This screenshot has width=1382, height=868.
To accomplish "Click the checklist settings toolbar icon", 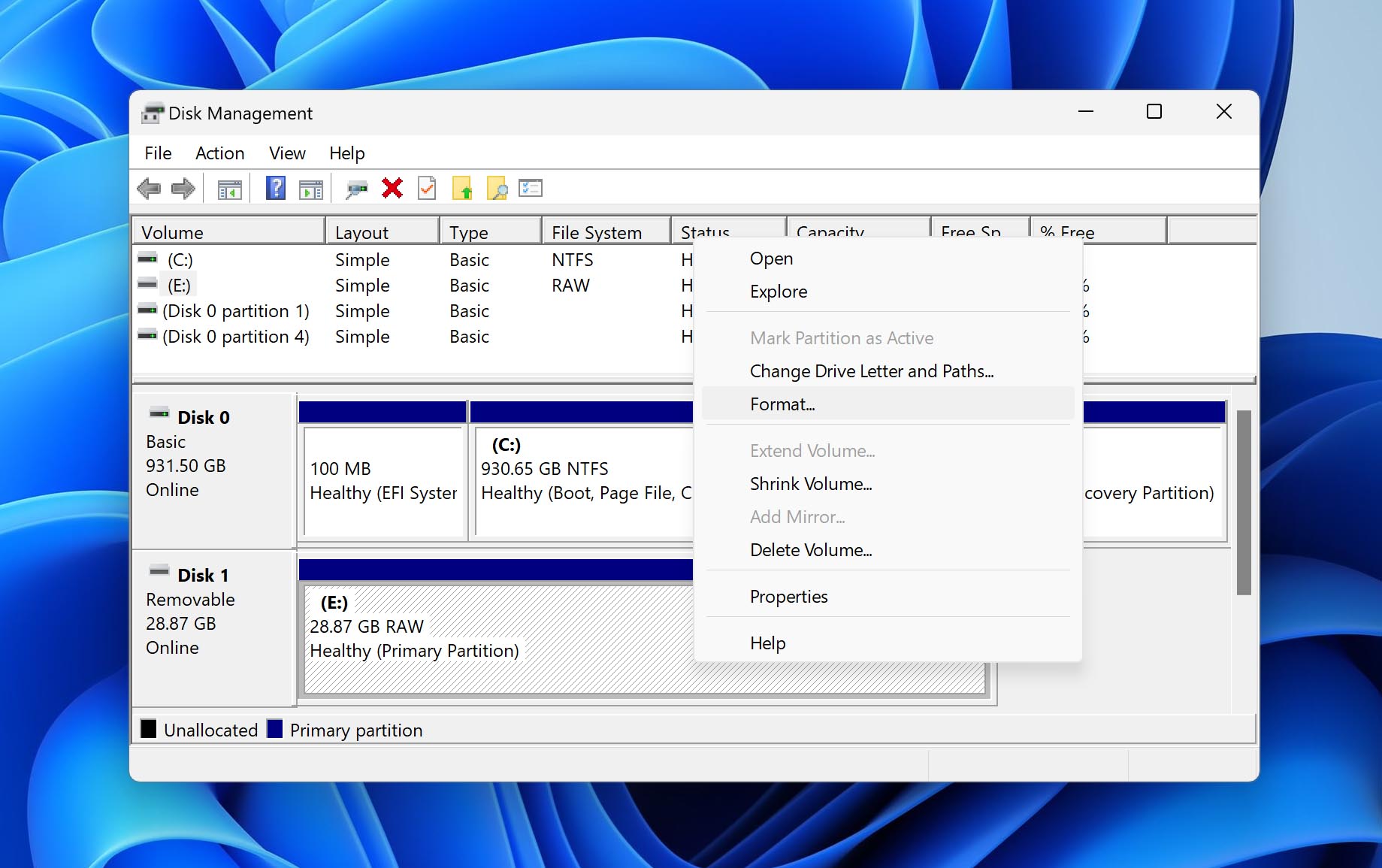I will pyautogui.click(x=531, y=188).
